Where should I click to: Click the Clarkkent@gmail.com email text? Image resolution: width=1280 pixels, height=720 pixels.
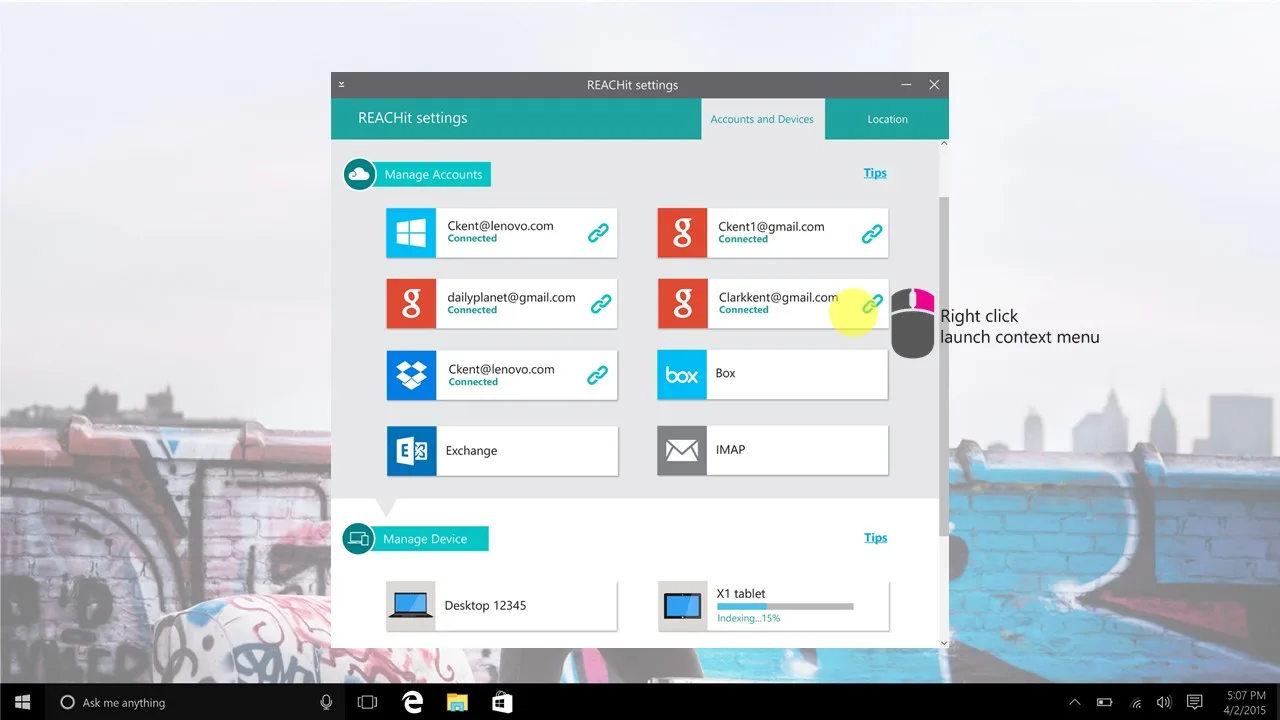point(778,297)
